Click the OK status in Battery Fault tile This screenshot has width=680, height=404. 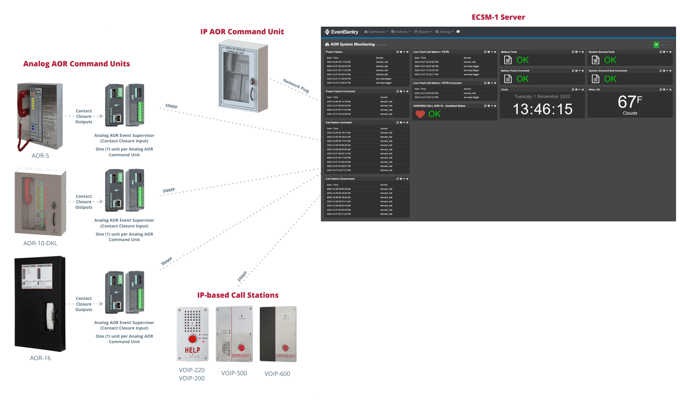pyautogui.click(x=522, y=60)
